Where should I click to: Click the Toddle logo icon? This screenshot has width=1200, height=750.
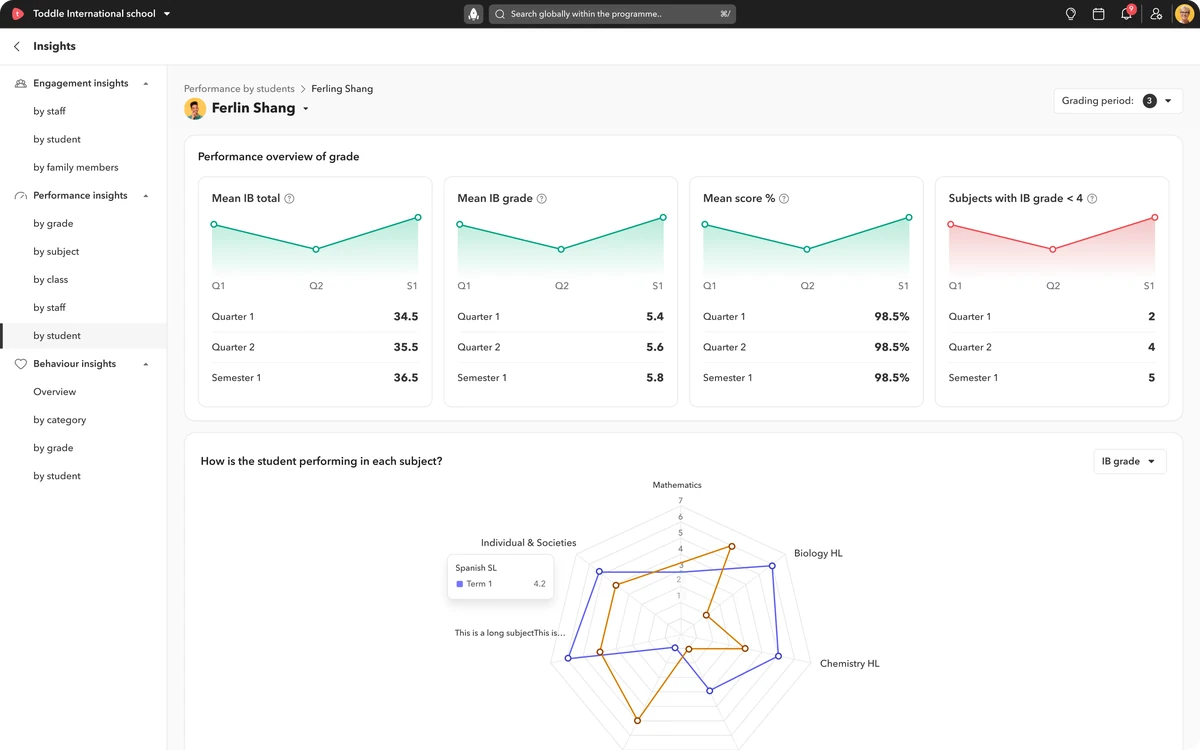pos(17,14)
